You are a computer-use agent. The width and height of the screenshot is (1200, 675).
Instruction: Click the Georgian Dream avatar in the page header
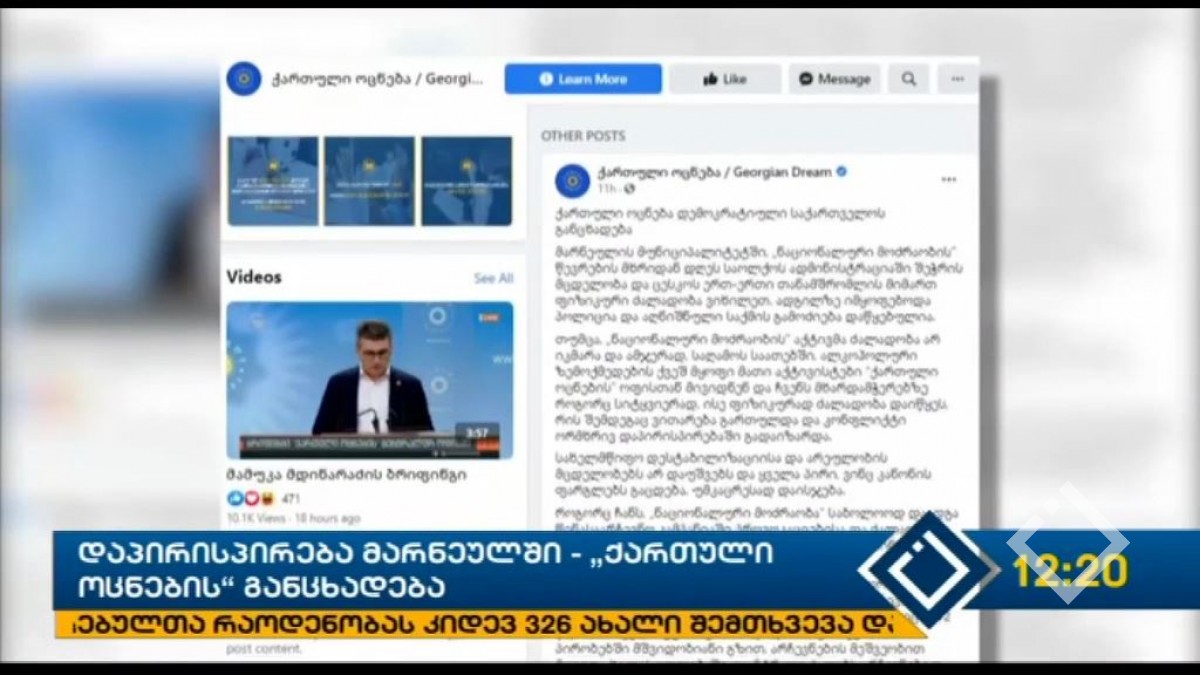243,79
